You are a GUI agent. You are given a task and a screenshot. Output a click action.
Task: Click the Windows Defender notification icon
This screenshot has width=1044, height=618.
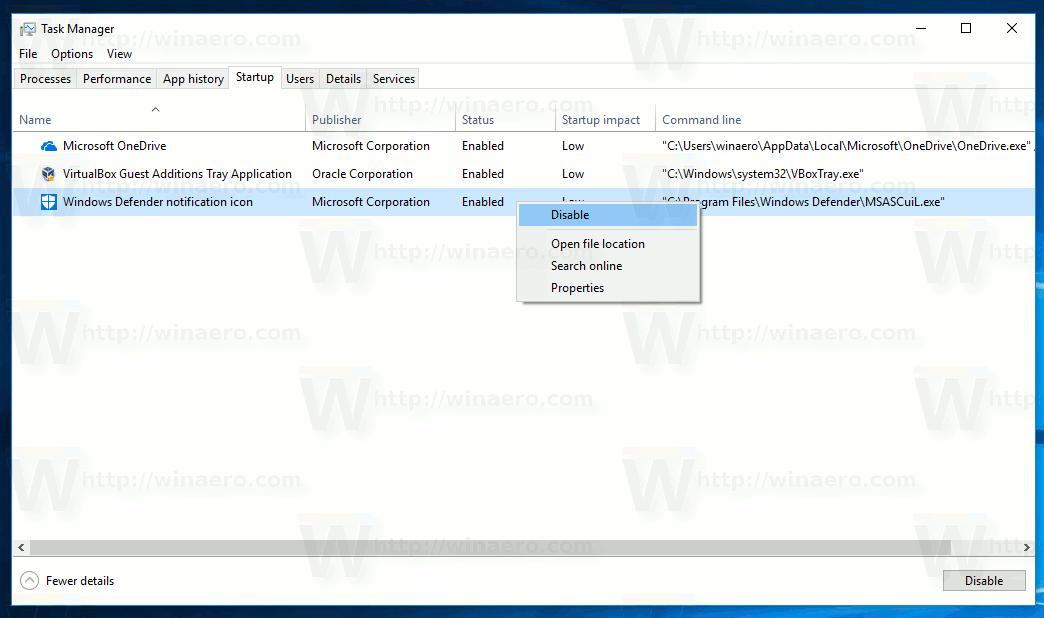click(49, 201)
